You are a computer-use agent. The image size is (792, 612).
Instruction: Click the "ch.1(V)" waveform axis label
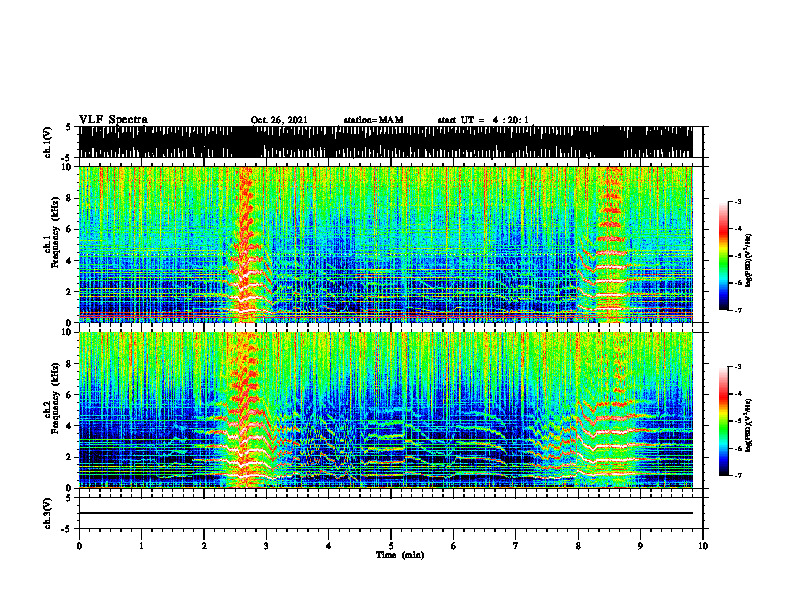[48, 142]
